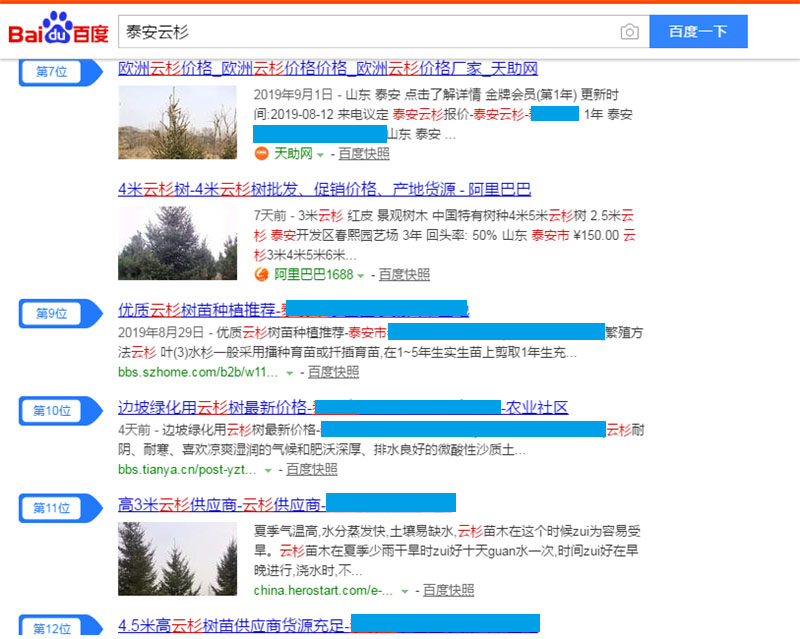Screen dimensions: 800x639
Task: Open 百度快照 for bbs.szhome.com result
Action: tap(333, 372)
